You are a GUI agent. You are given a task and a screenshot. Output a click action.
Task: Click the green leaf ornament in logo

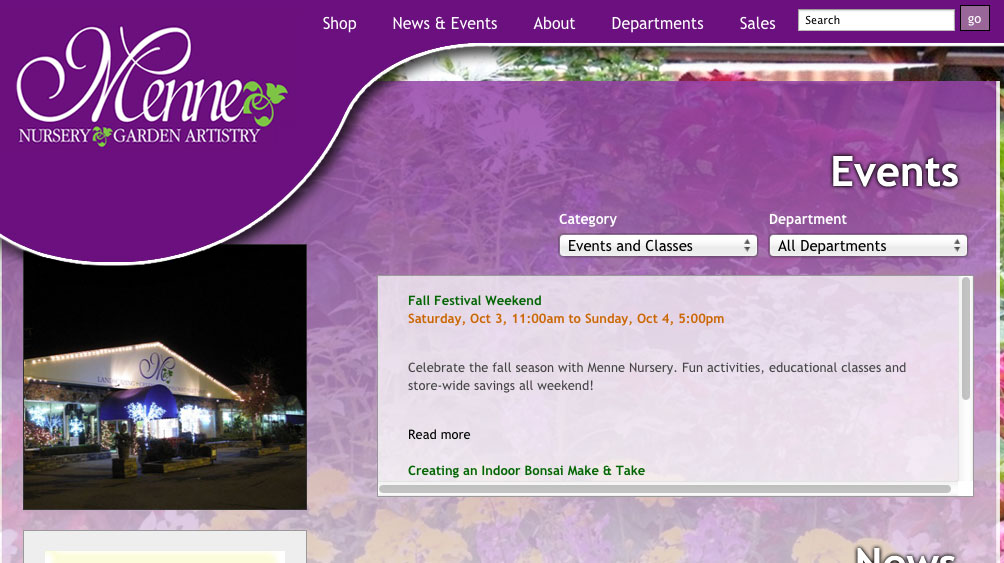(264, 102)
